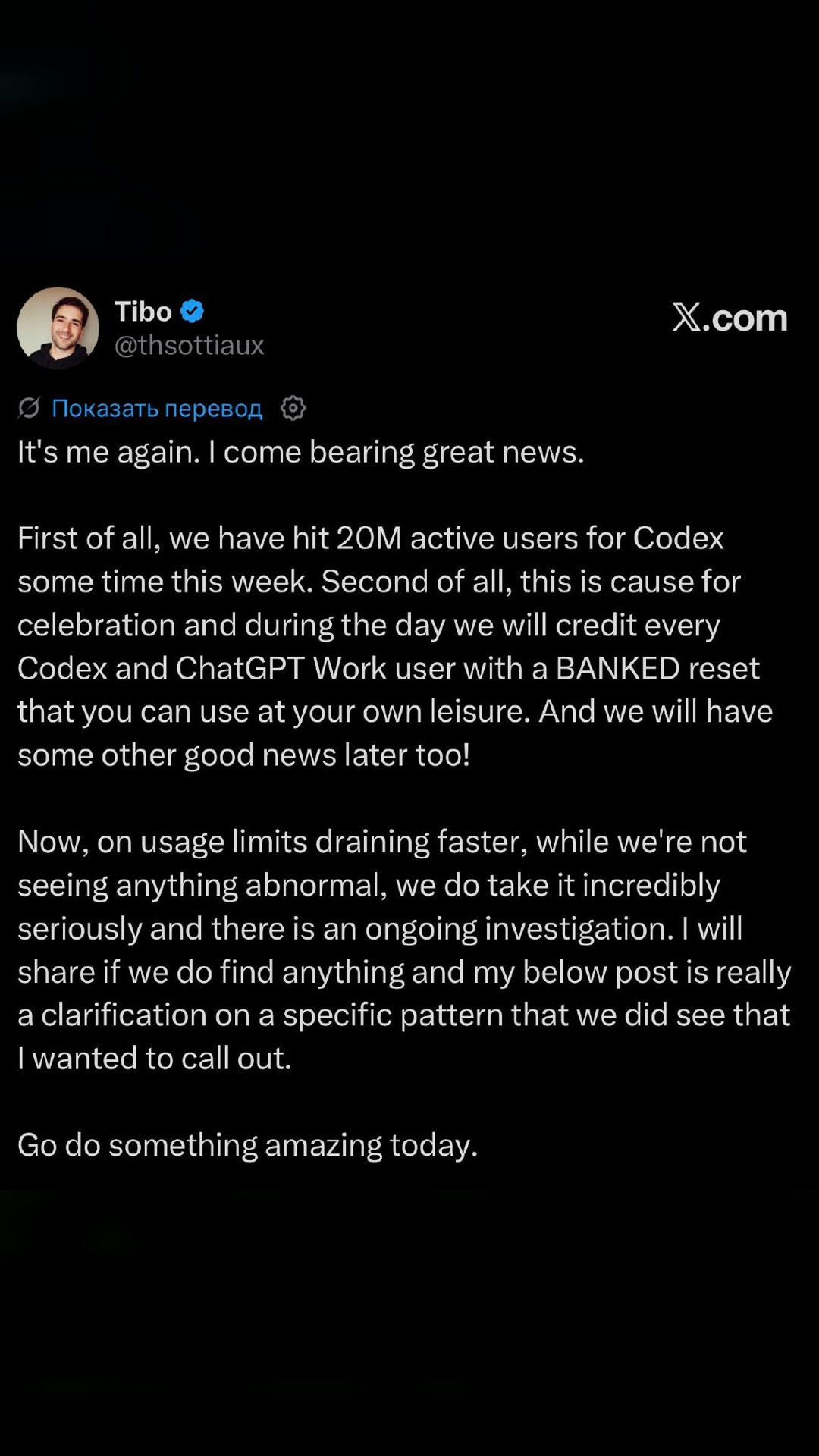Viewport: 819px width, 1456px height.
Task: Open the @thsottiaux handle link
Action: (189, 345)
